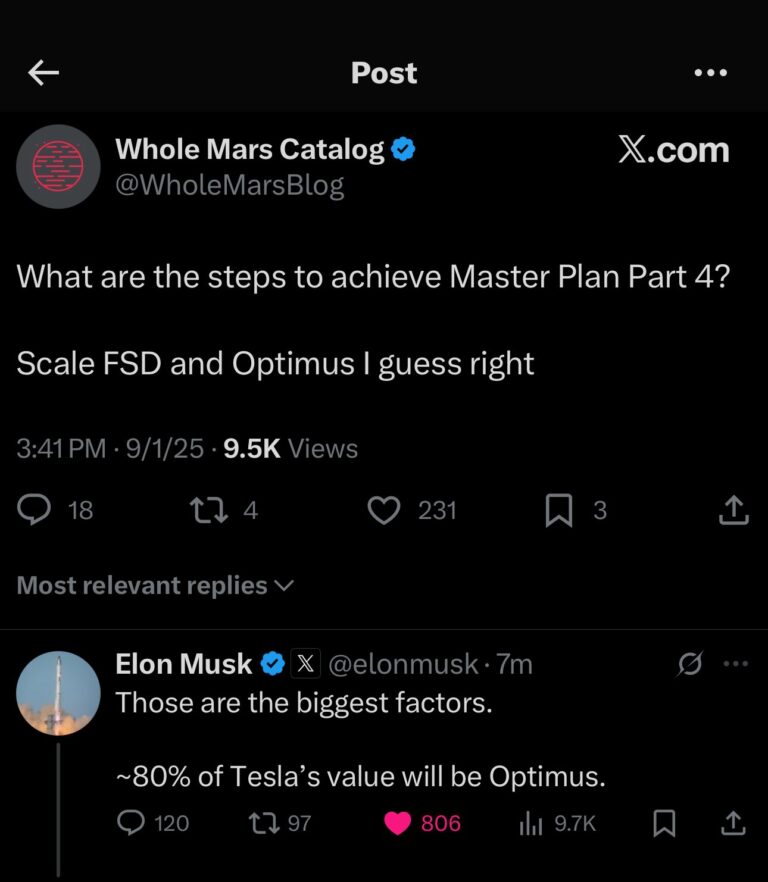Click the repost icon on the main post
This screenshot has width=768, height=882.
[x=210, y=510]
